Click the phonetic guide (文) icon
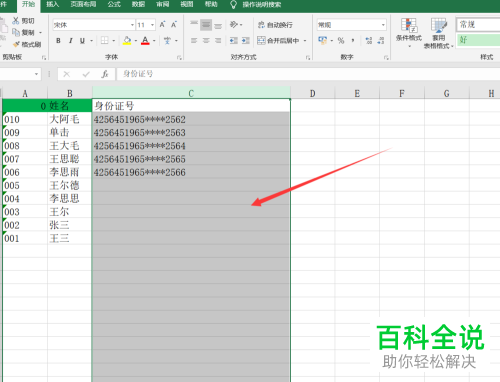This screenshot has width=500, height=382. tap(167, 41)
